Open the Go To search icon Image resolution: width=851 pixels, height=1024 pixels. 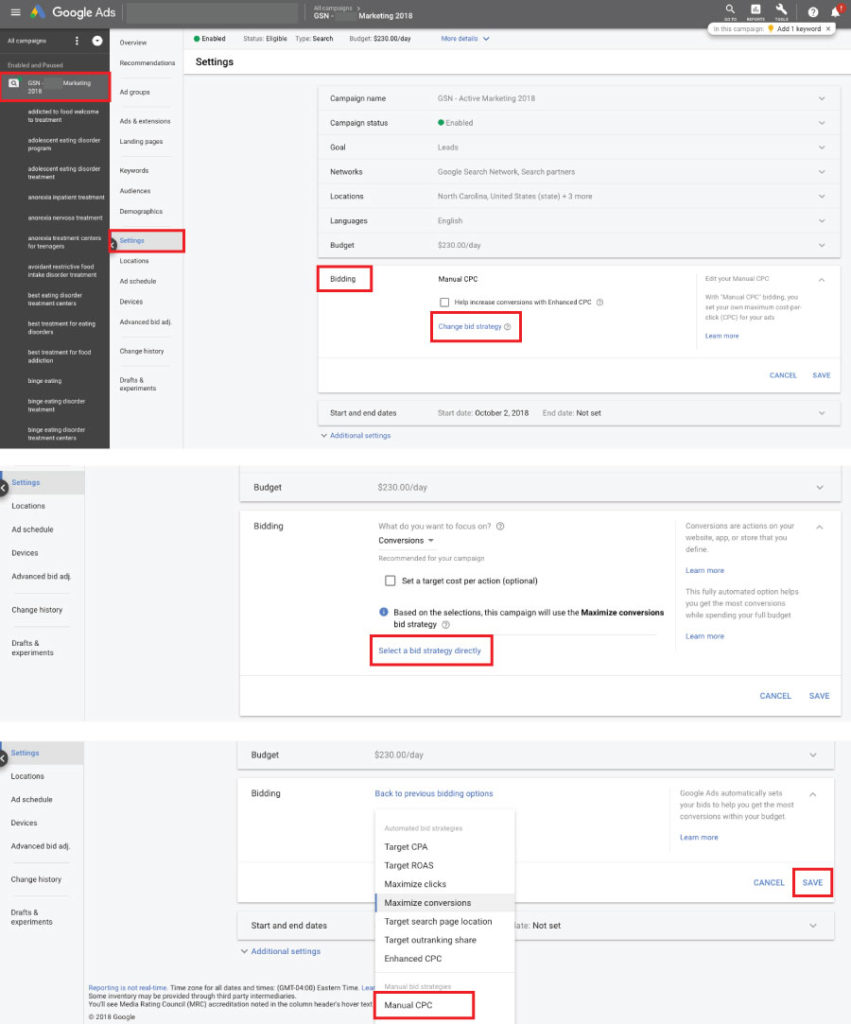(x=730, y=10)
